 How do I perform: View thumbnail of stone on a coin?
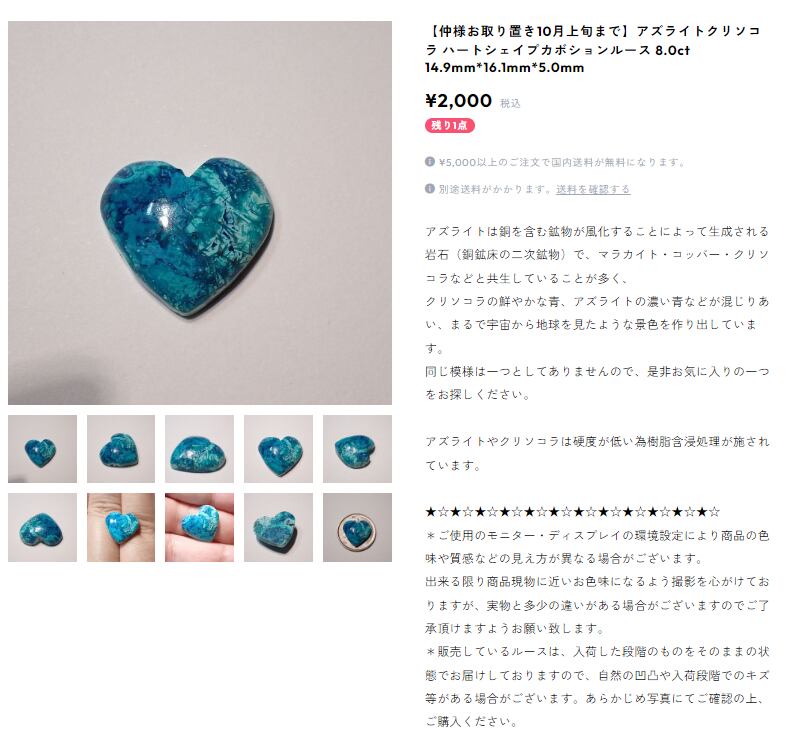(x=357, y=528)
